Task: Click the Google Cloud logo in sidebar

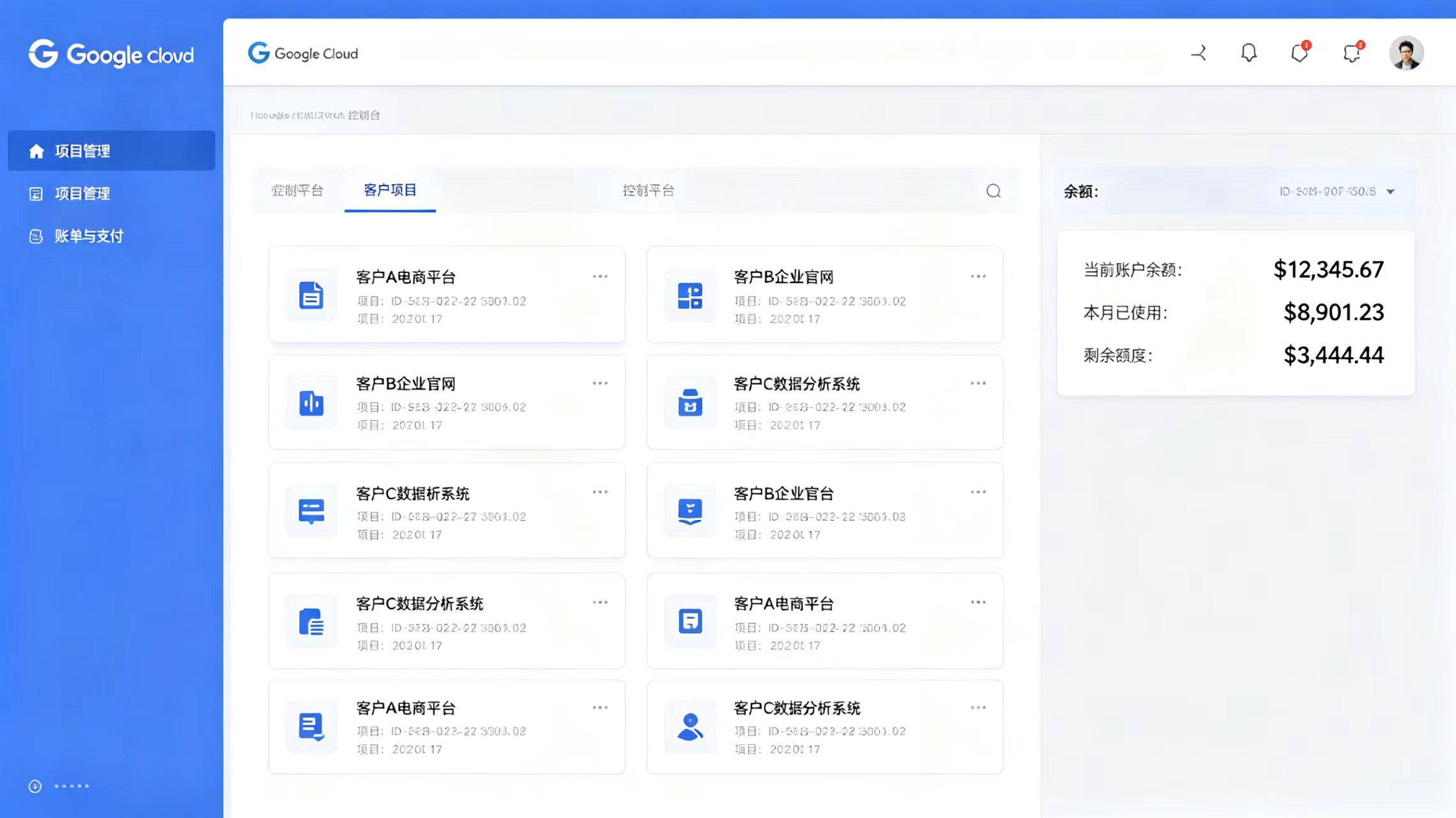Action: click(111, 54)
